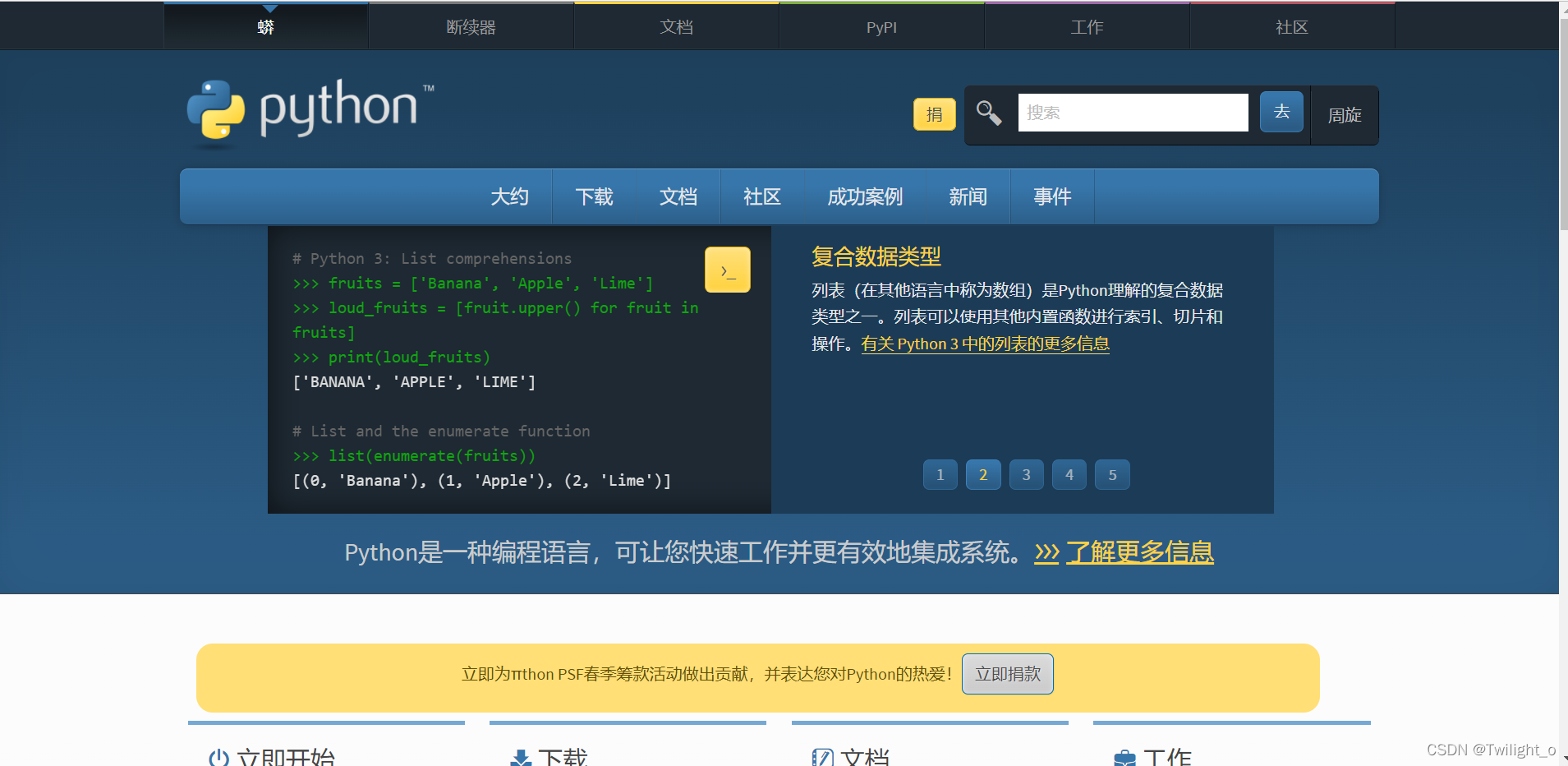The height and width of the screenshot is (766, 1568).
Task: Click code line list(enumerate(fruits))
Action: point(414,455)
